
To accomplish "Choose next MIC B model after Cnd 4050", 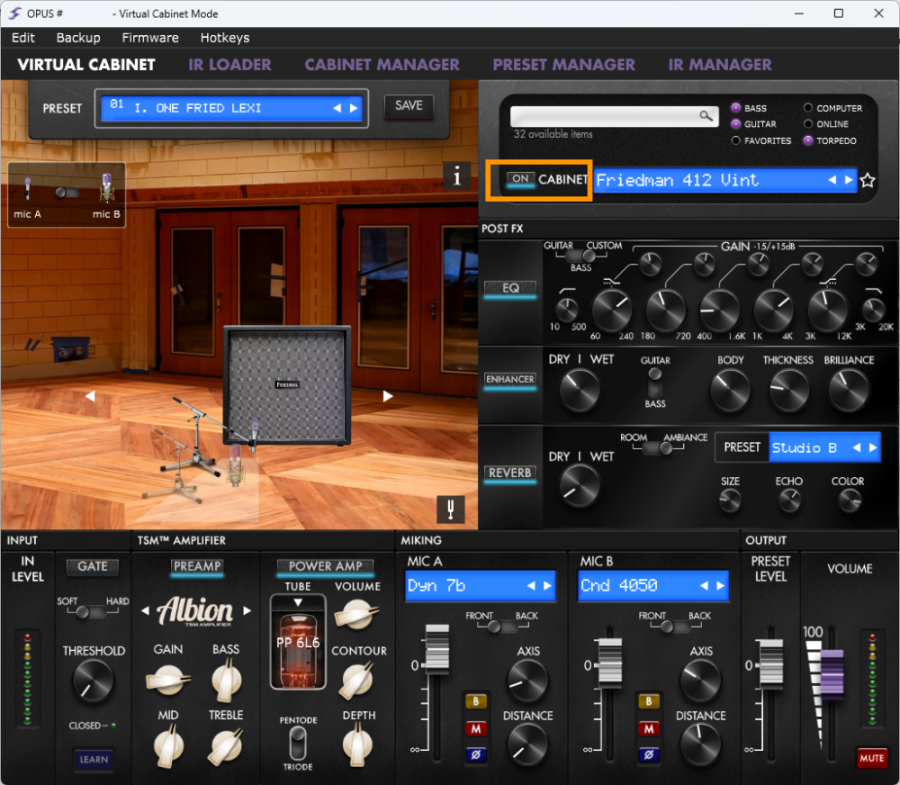I will point(720,586).
